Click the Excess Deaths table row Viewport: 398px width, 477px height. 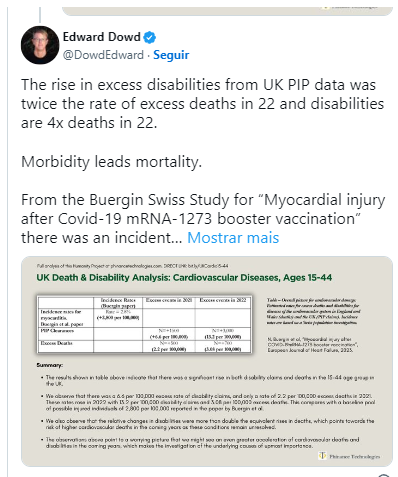[144, 346]
